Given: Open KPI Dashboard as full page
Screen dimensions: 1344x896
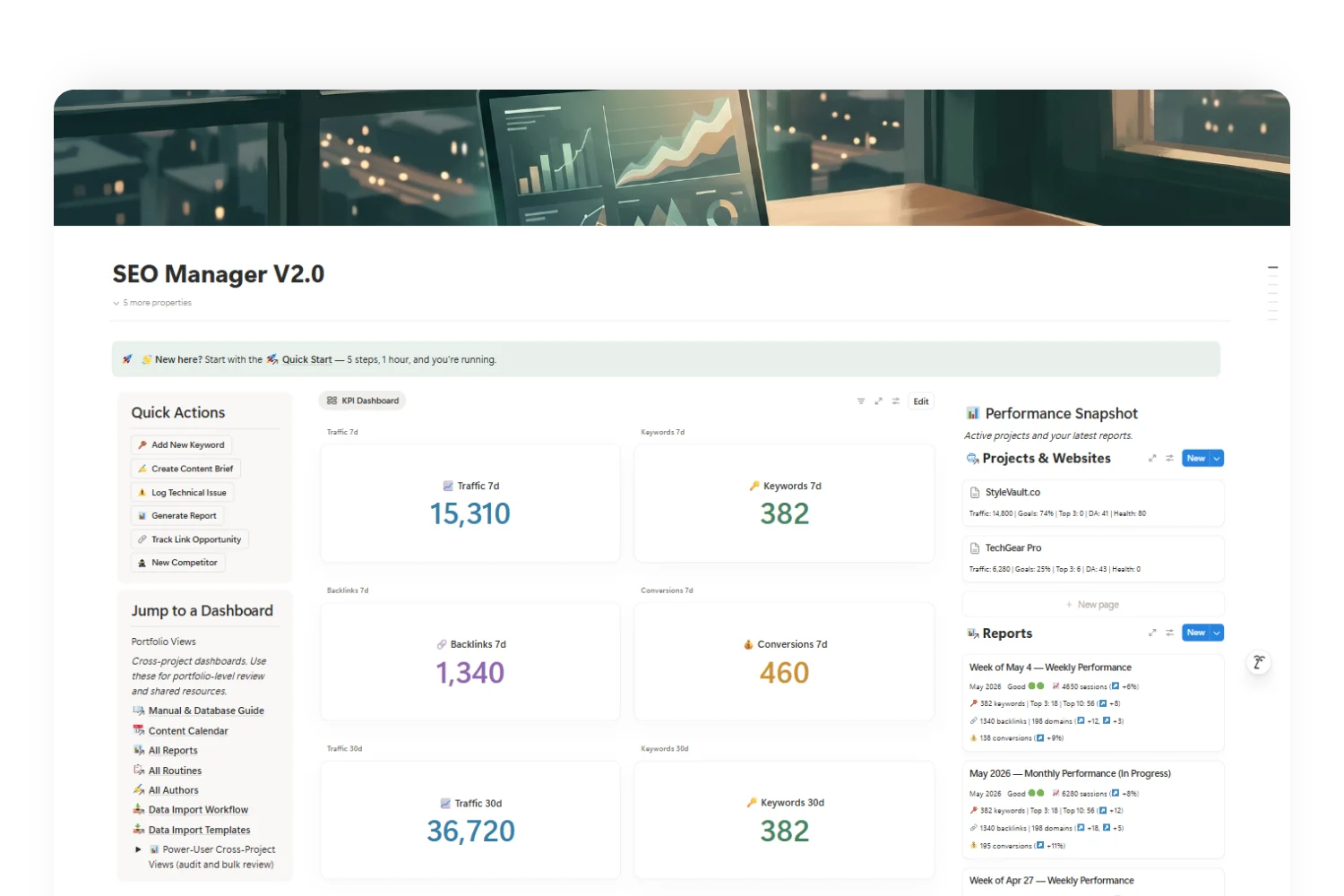Looking at the screenshot, I should click(x=878, y=401).
